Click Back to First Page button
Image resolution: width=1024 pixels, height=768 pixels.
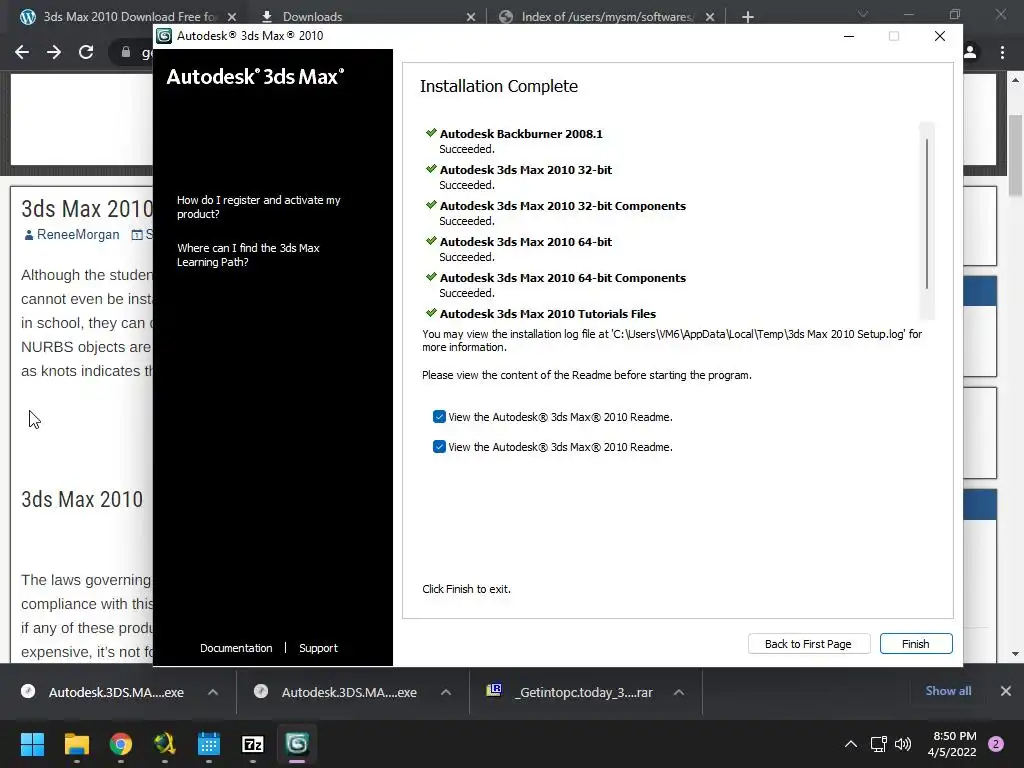(808, 644)
